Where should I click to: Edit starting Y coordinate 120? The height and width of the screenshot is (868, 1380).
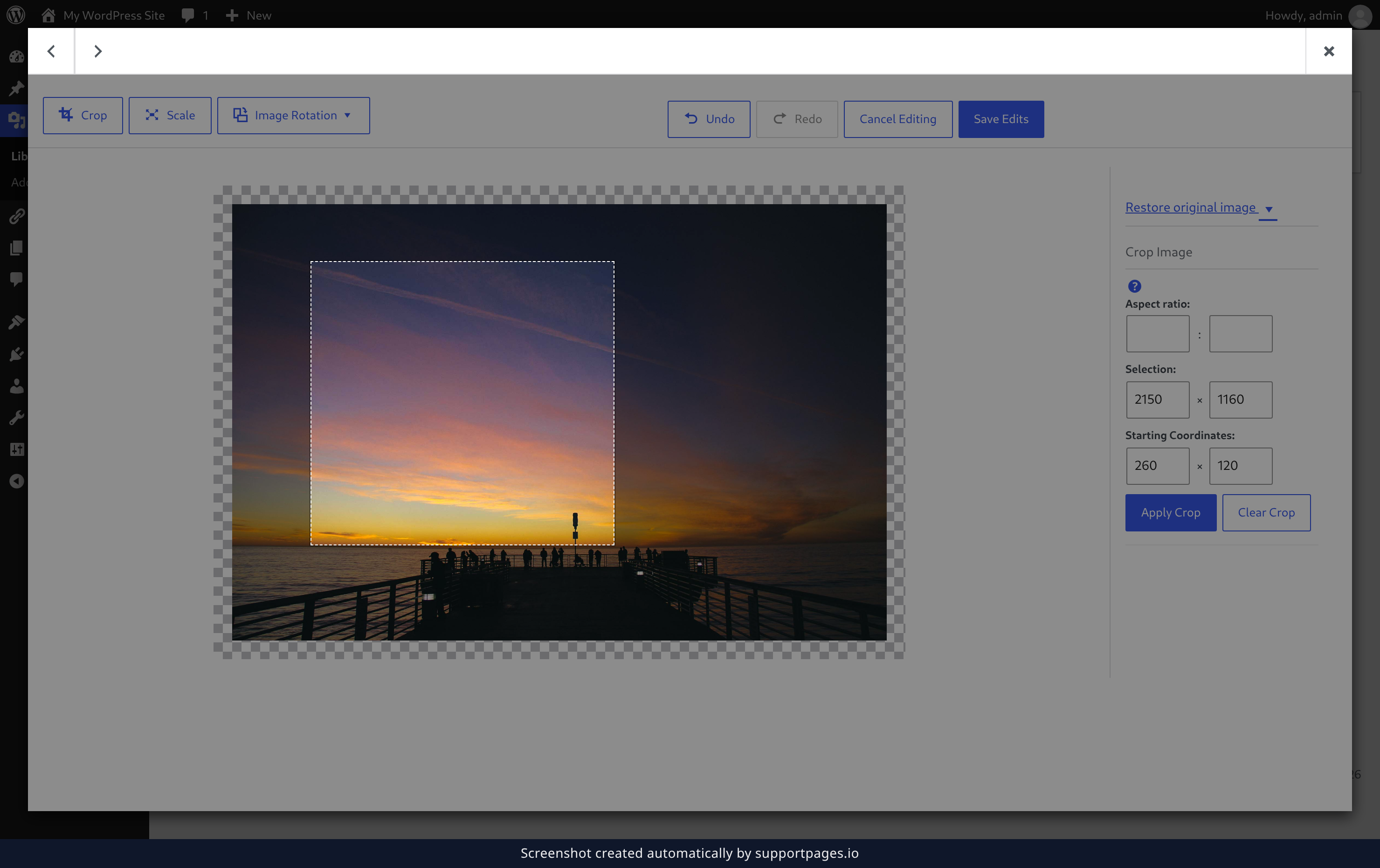pos(1240,466)
